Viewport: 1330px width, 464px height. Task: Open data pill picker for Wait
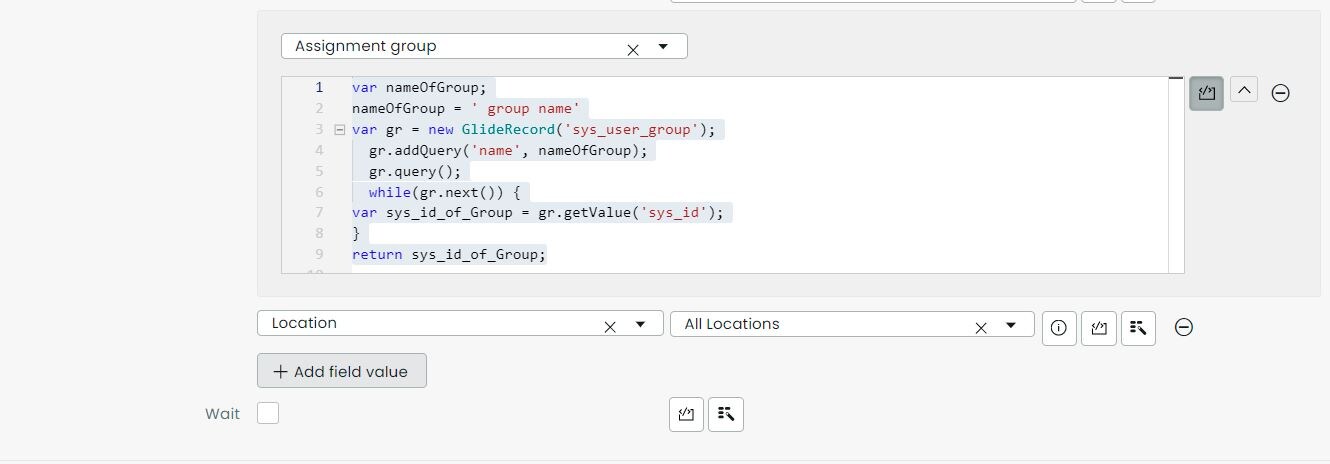[726, 414]
